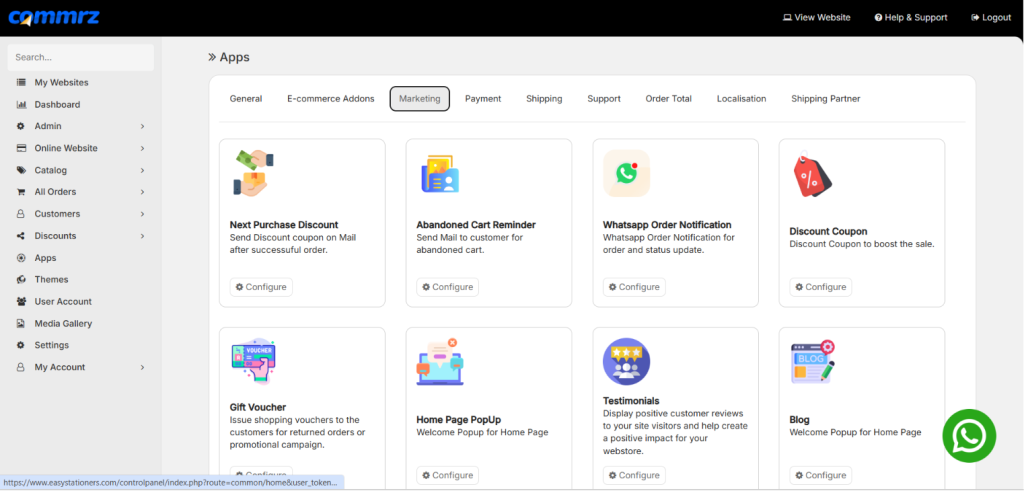Click the Home Page PopUp laptop icon
Viewport: 1024px width, 491px height.
(x=440, y=362)
